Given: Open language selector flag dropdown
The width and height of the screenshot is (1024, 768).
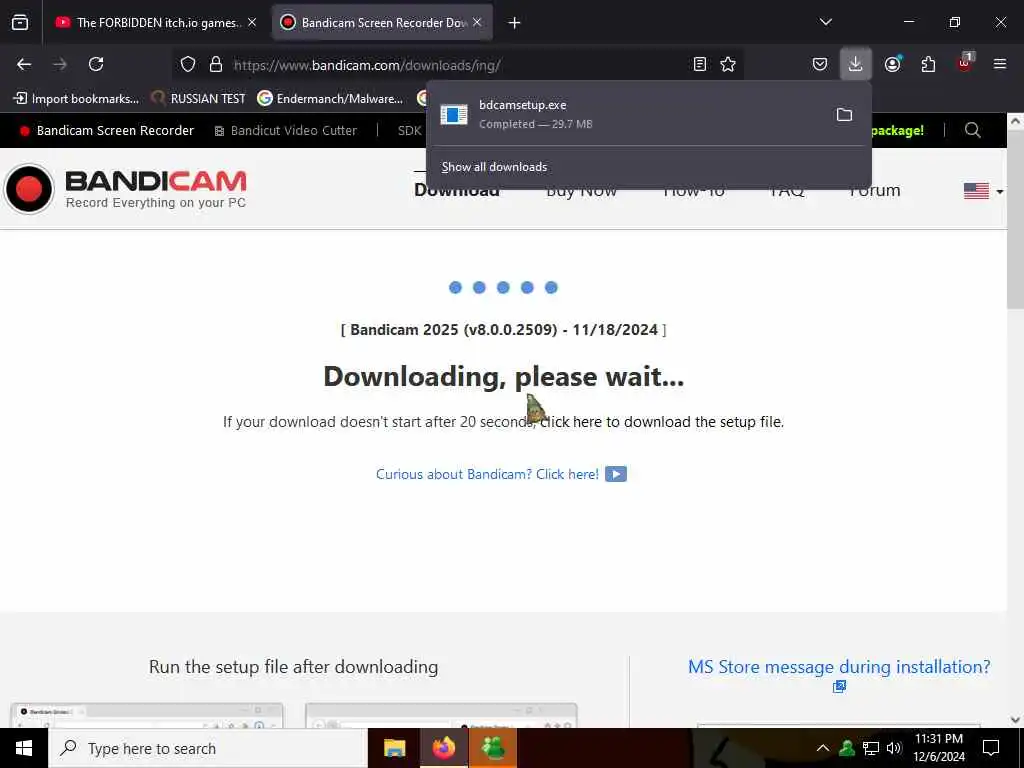Looking at the screenshot, I should [984, 191].
